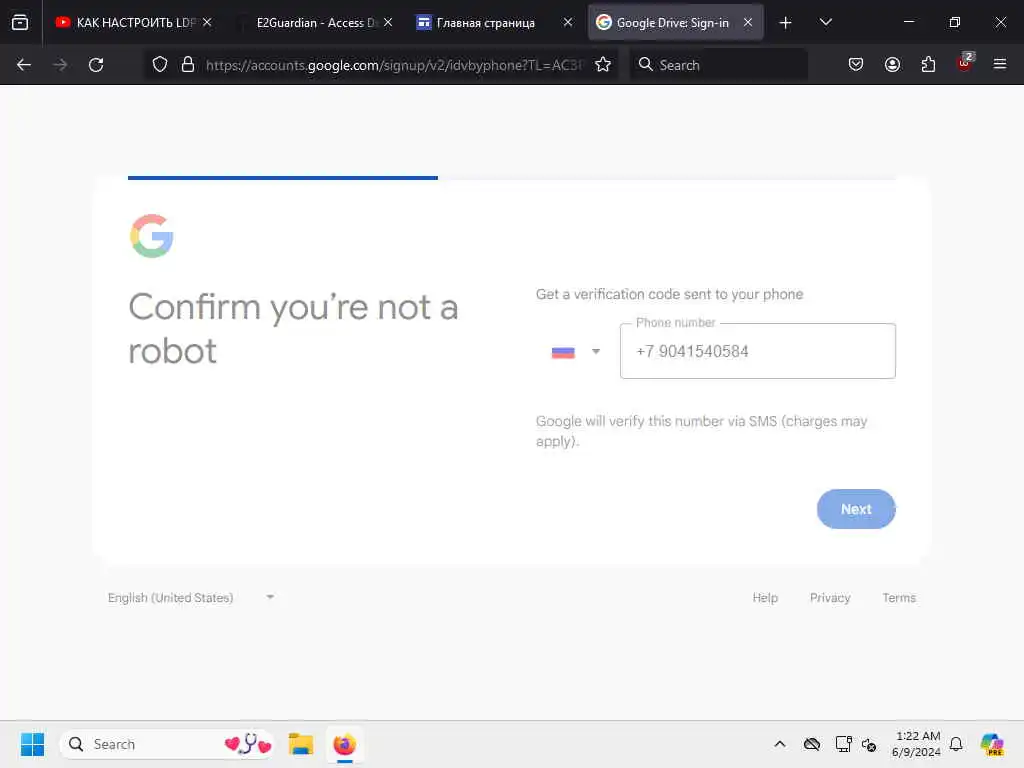Close the Главная страница tab
This screenshot has height=768, width=1024.
[x=568, y=22]
